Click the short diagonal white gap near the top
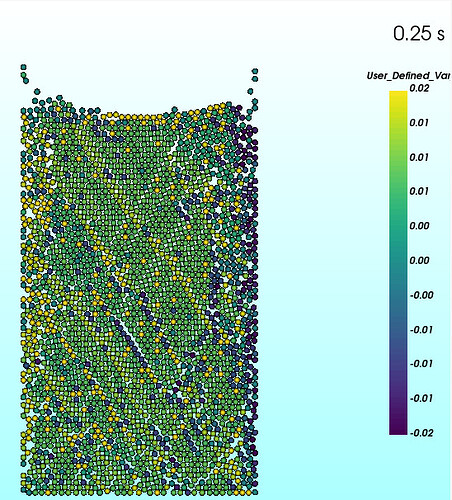The height and width of the screenshot is (500, 452). tap(173, 147)
